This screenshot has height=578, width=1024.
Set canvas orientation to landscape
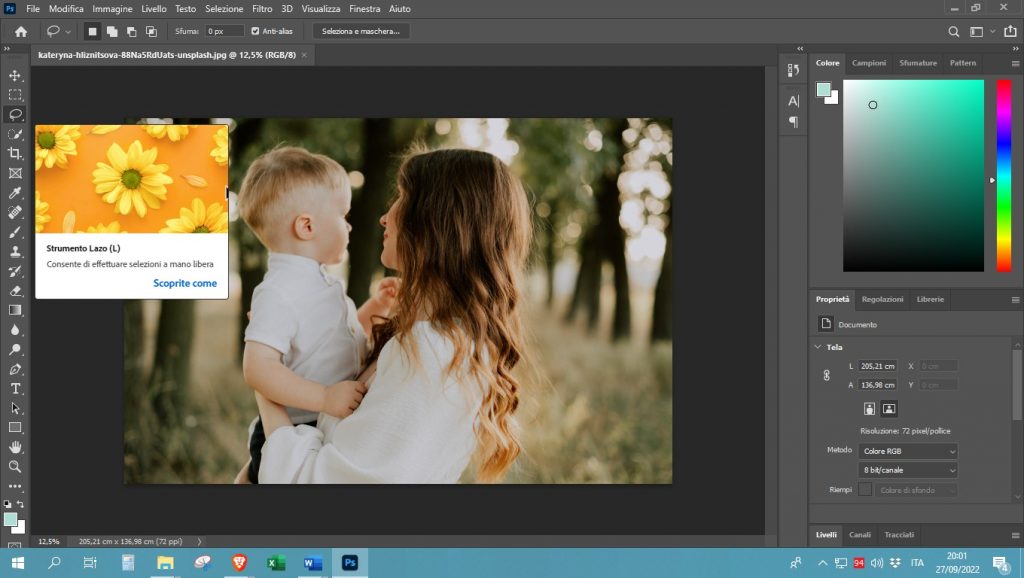point(889,408)
